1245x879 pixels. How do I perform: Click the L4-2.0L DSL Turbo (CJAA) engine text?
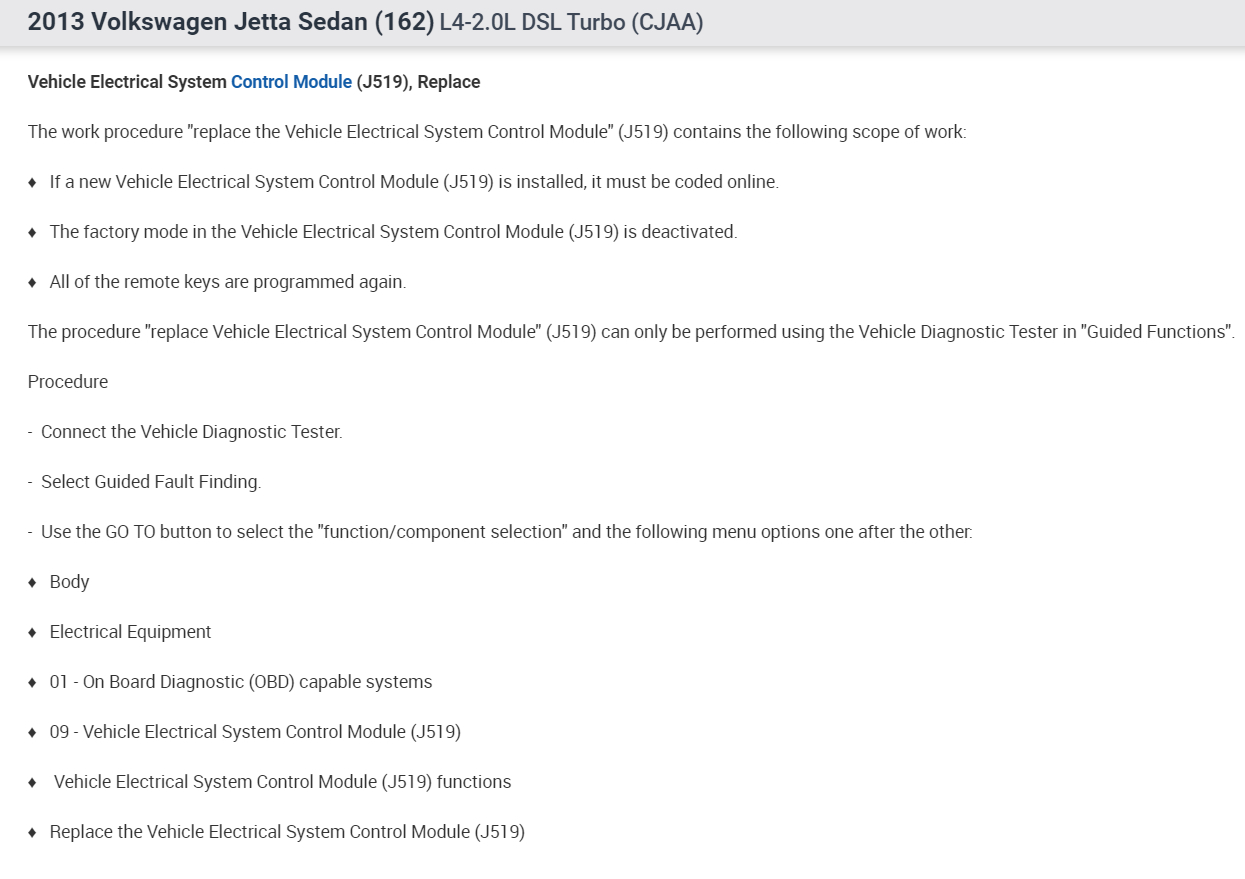(571, 23)
